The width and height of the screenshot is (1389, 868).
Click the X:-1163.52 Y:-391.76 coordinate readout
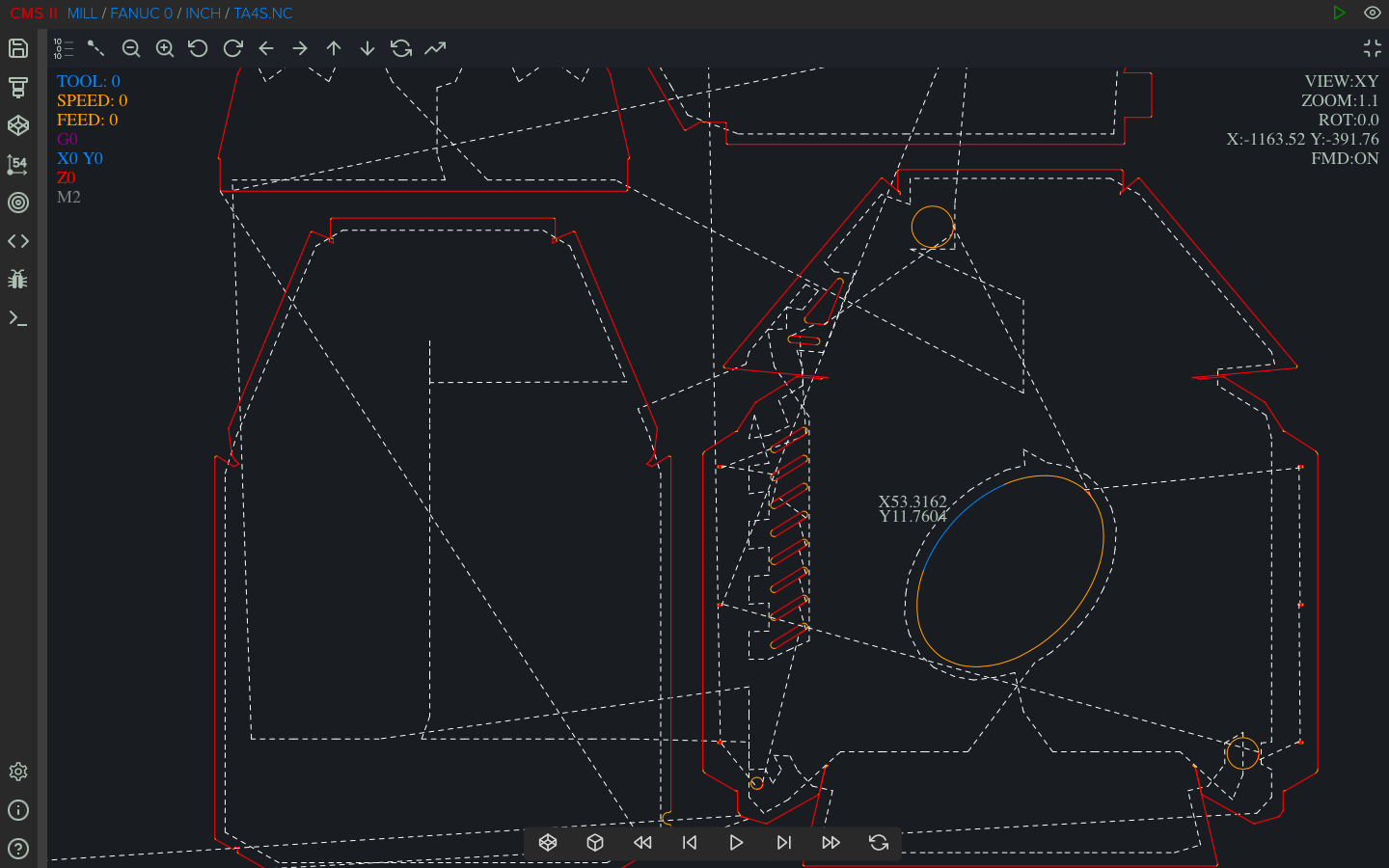click(1302, 139)
